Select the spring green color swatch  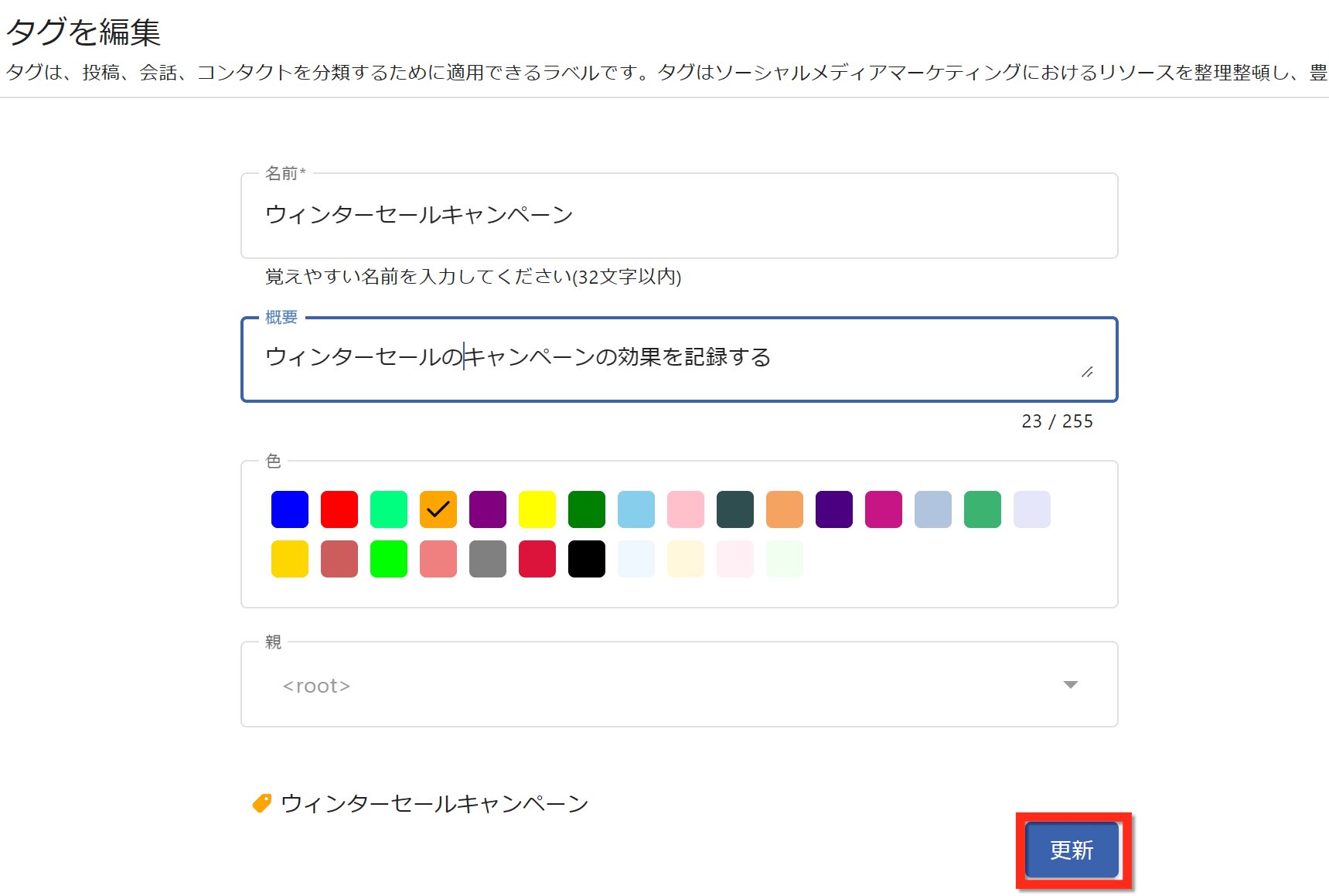(x=389, y=509)
